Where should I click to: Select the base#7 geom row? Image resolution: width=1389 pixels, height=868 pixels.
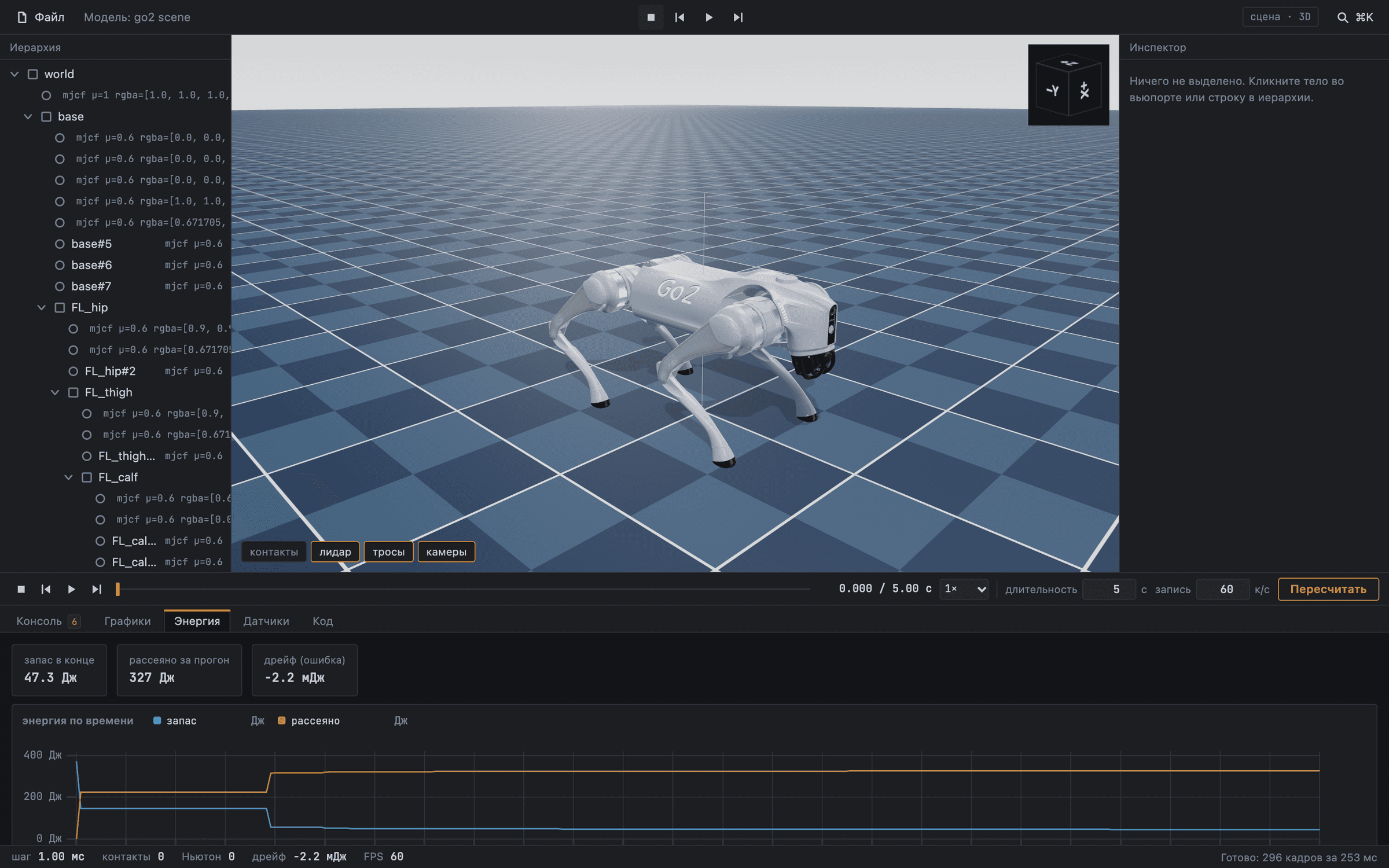tap(116, 286)
